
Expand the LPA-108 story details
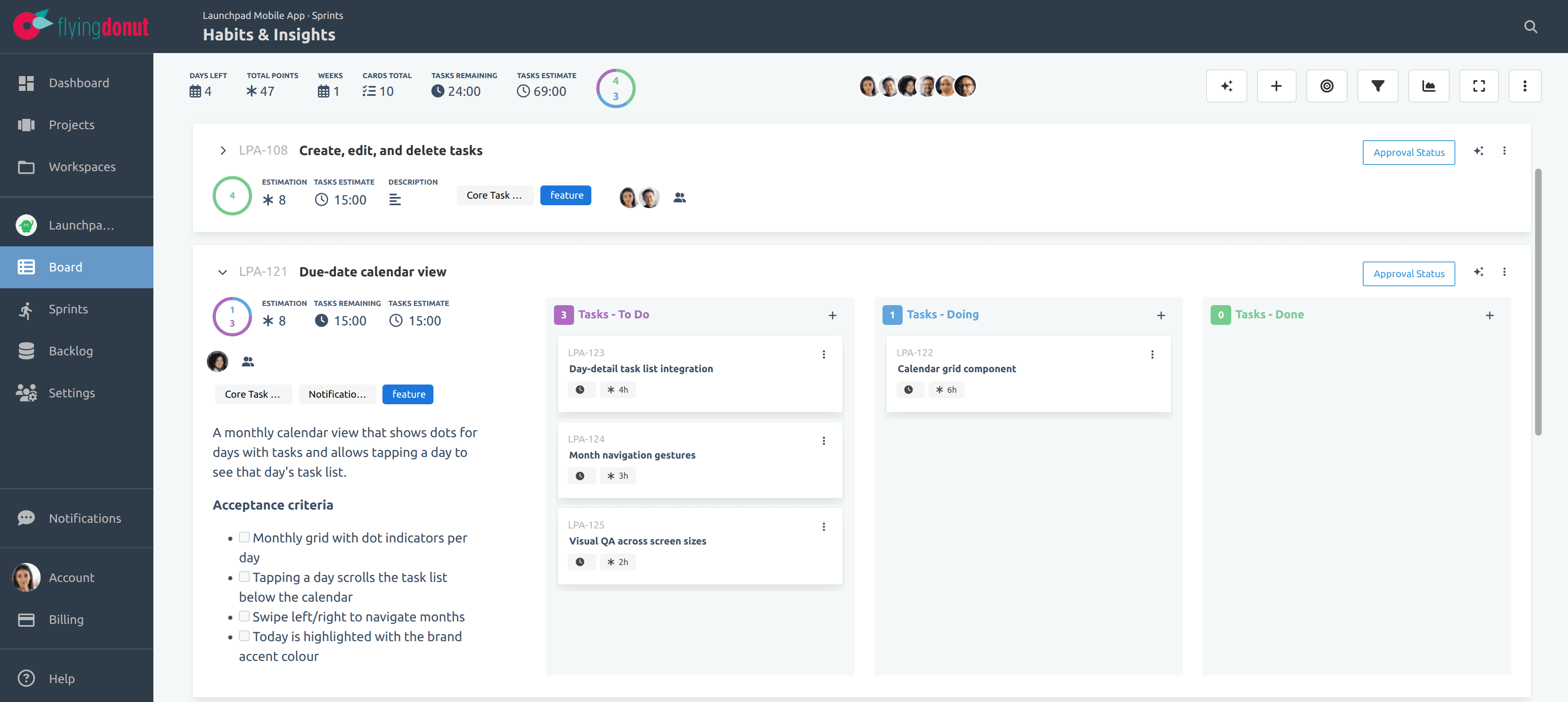tap(223, 151)
